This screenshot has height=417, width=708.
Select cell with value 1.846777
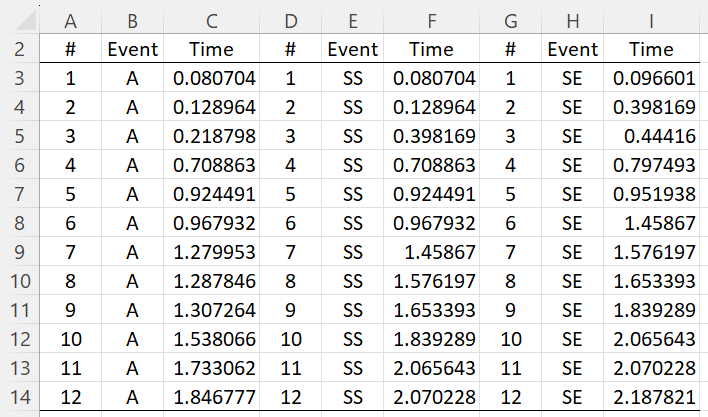[212, 397]
